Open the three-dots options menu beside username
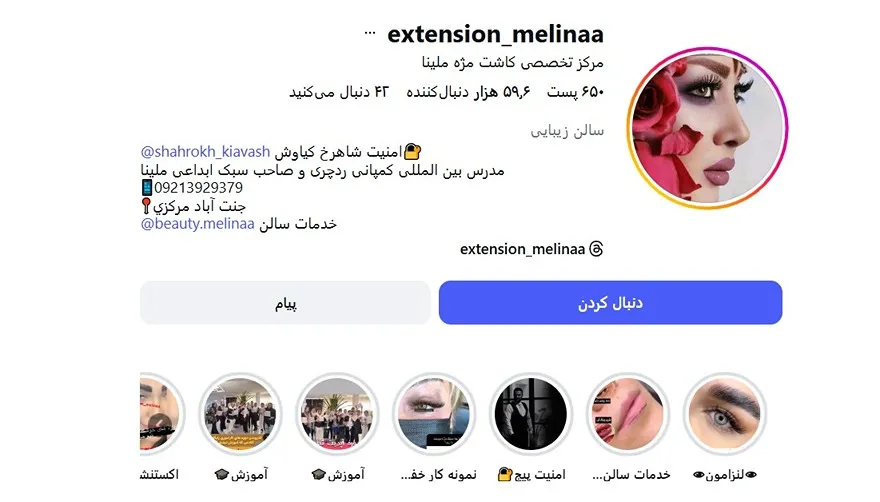 (x=370, y=33)
